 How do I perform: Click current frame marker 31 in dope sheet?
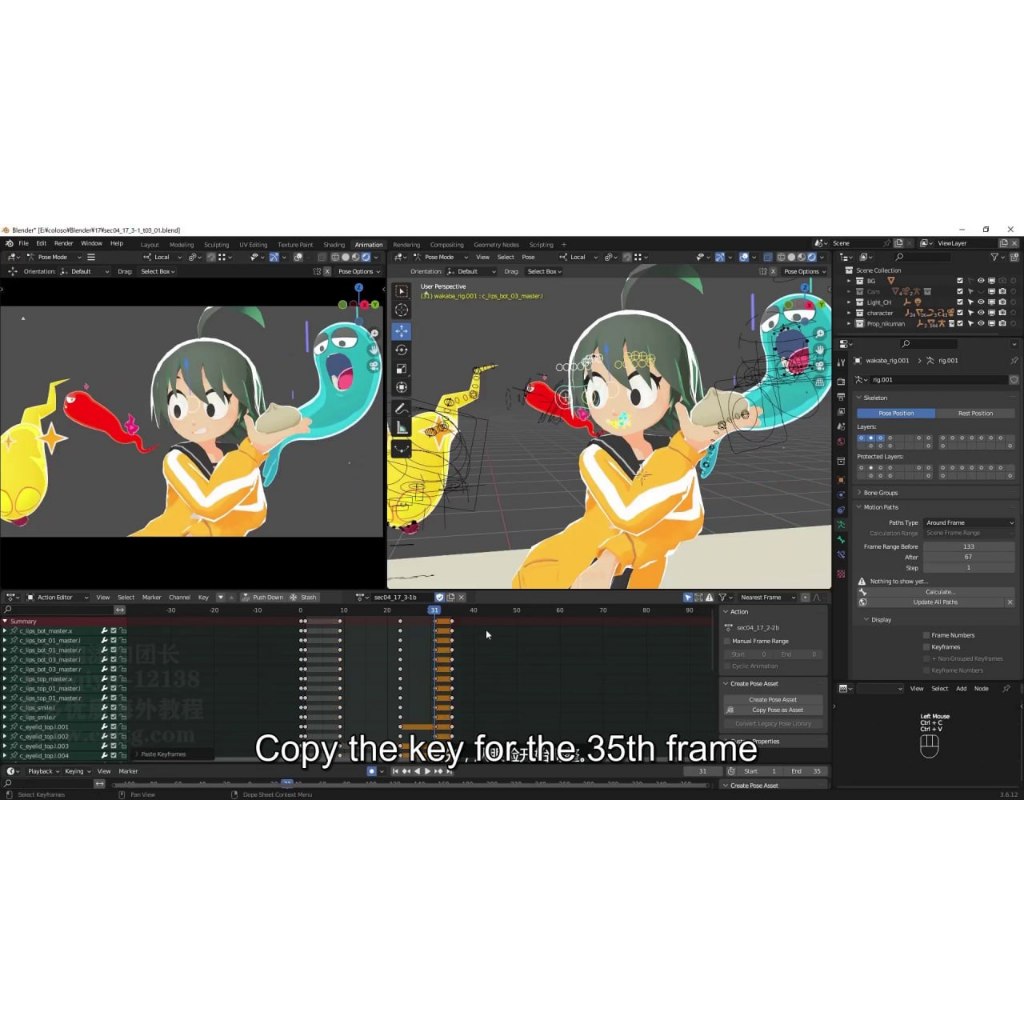434,610
